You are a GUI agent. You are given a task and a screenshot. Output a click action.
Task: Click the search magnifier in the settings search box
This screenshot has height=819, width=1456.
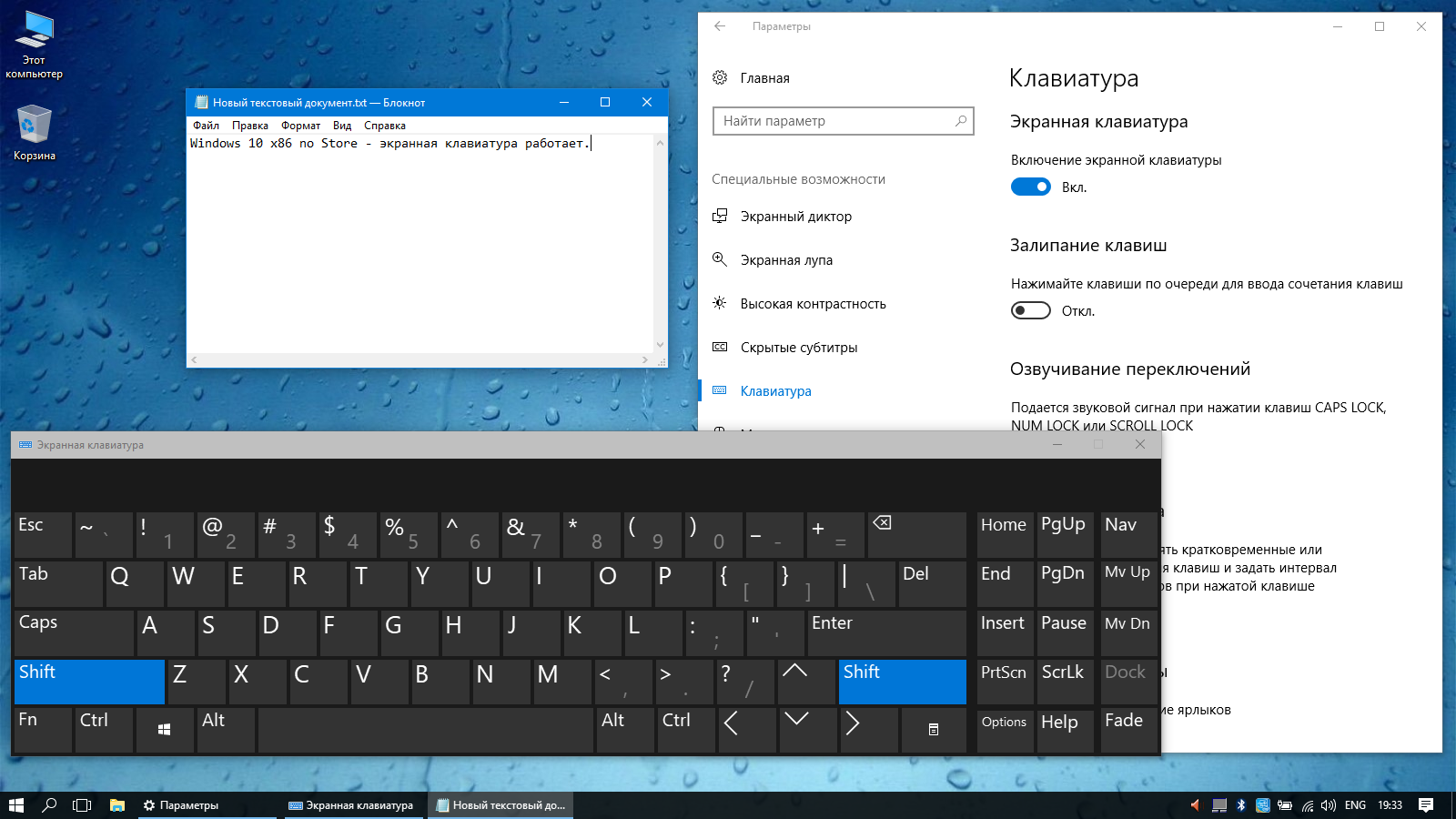click(961, 121)
